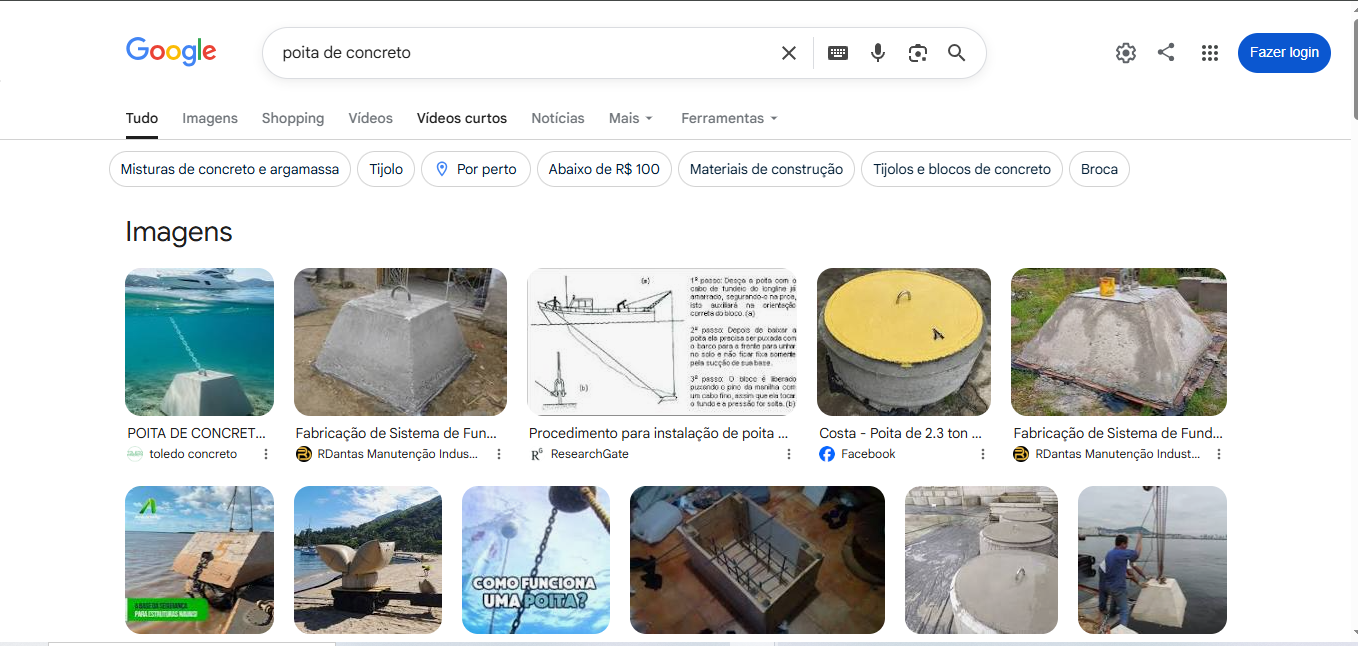Click the Fazer login button

click(1284, 53)
